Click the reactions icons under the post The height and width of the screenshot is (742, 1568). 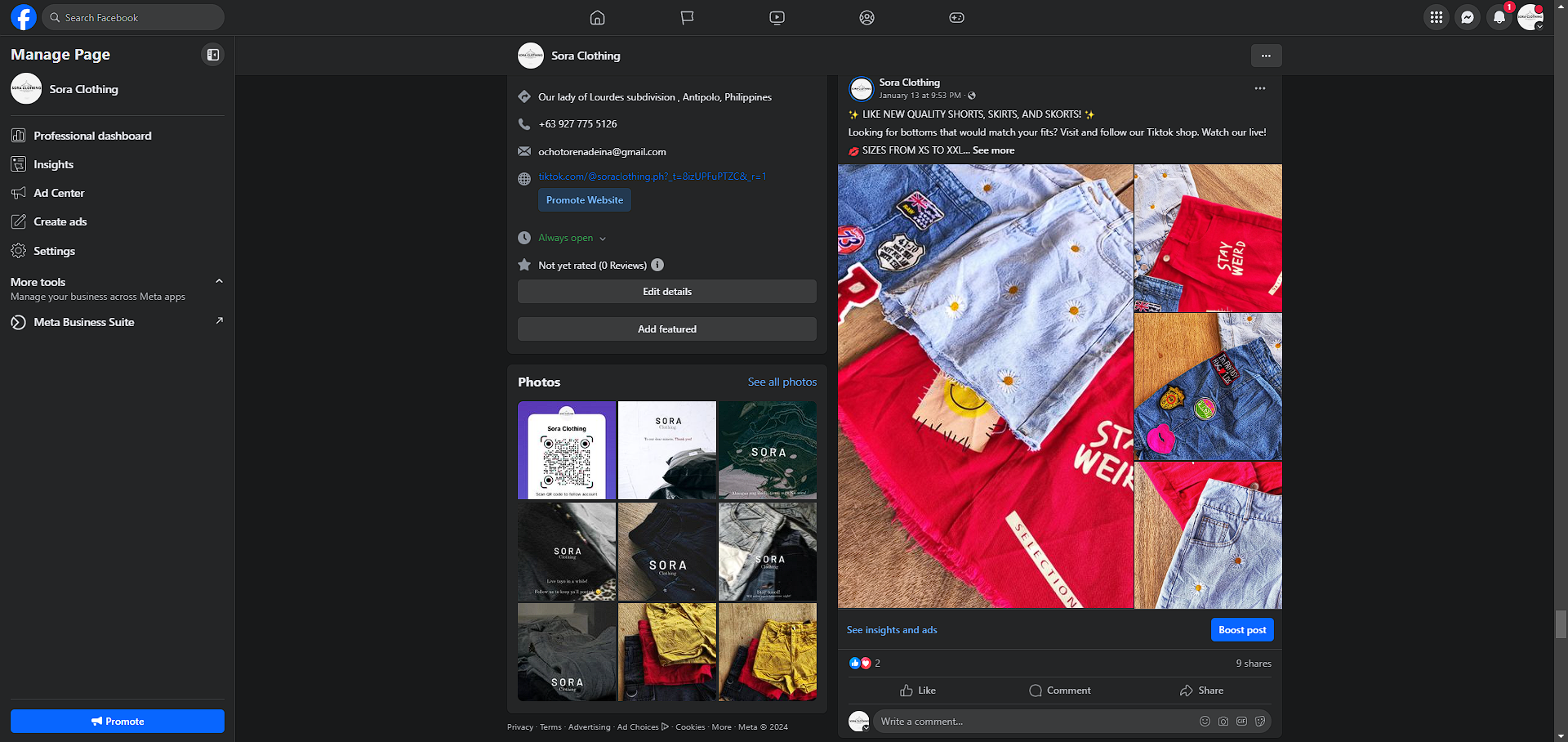[x=860, y=663]
